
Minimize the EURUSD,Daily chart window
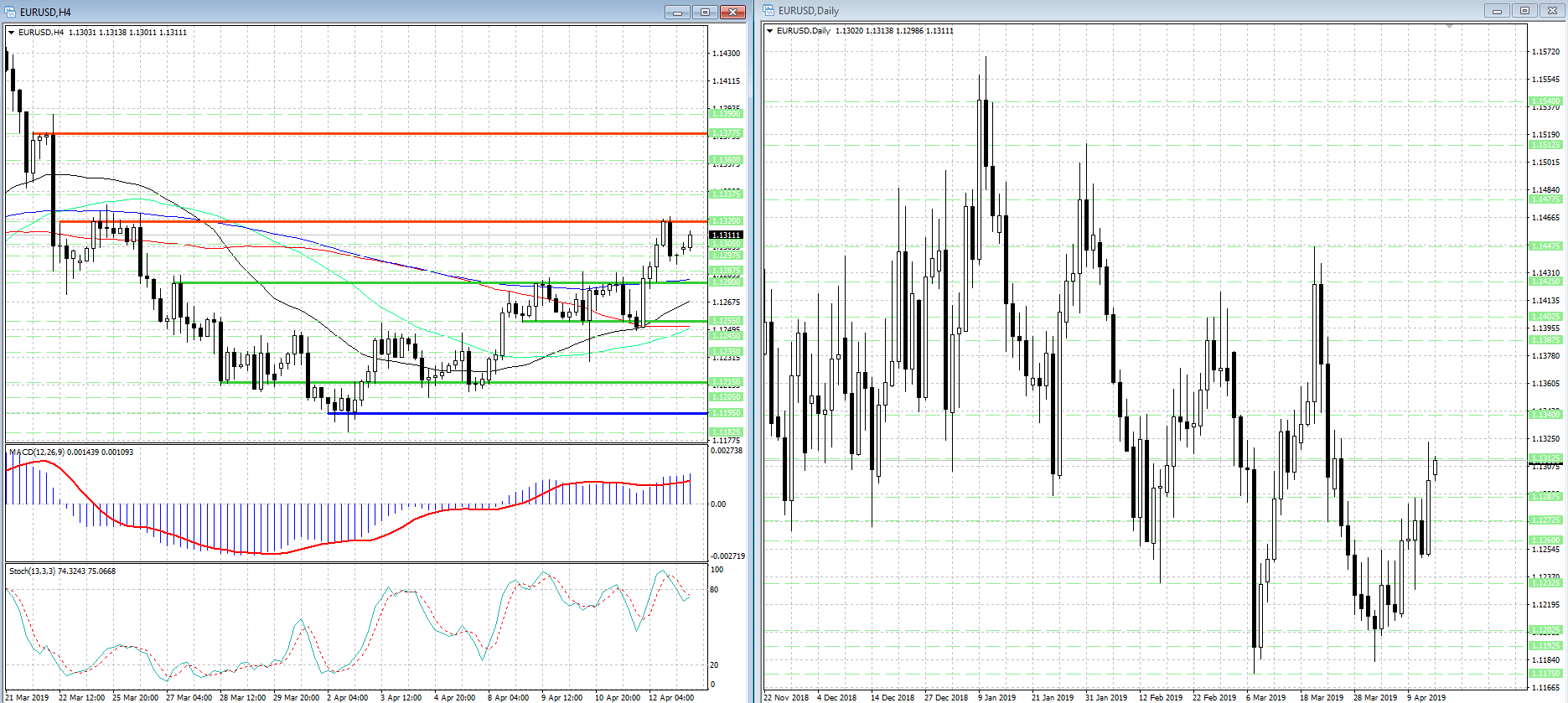pyautogui.click(x=1497, y=11)
